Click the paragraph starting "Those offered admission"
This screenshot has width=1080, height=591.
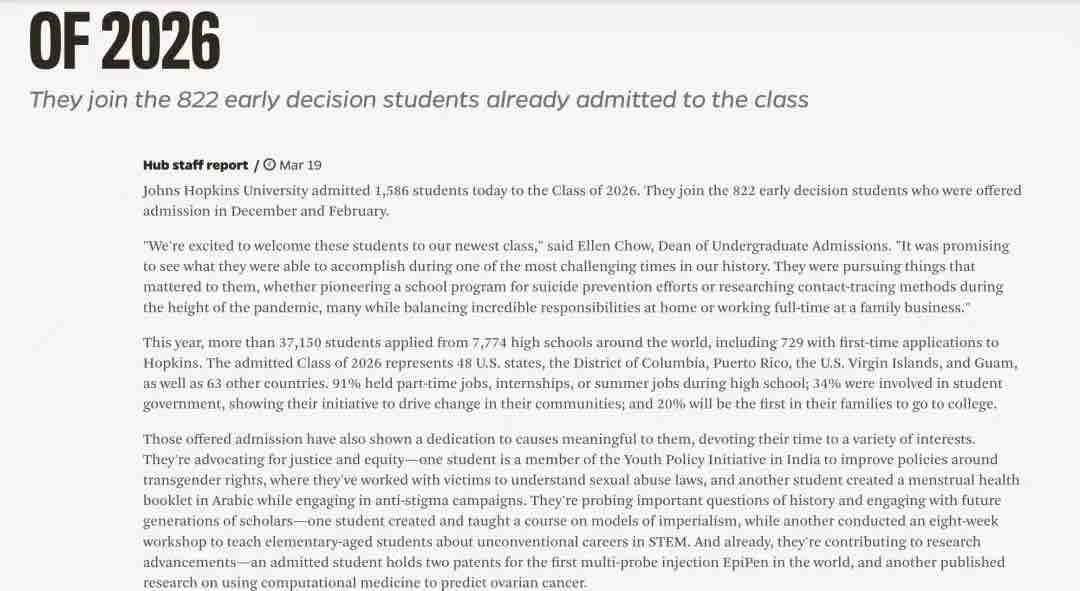pyautogui.click(x=581, y=510)
